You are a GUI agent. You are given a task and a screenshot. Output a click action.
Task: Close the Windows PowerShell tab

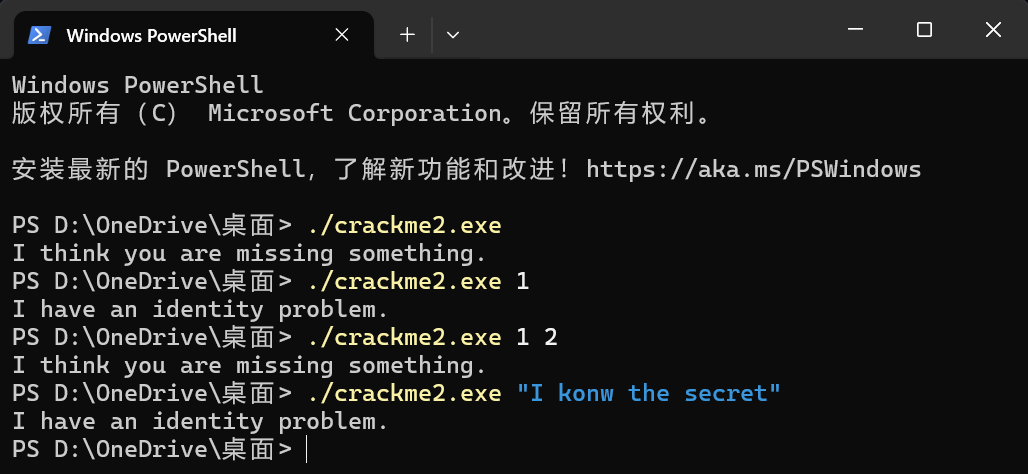pyautogui.click(x=342, y=35)
